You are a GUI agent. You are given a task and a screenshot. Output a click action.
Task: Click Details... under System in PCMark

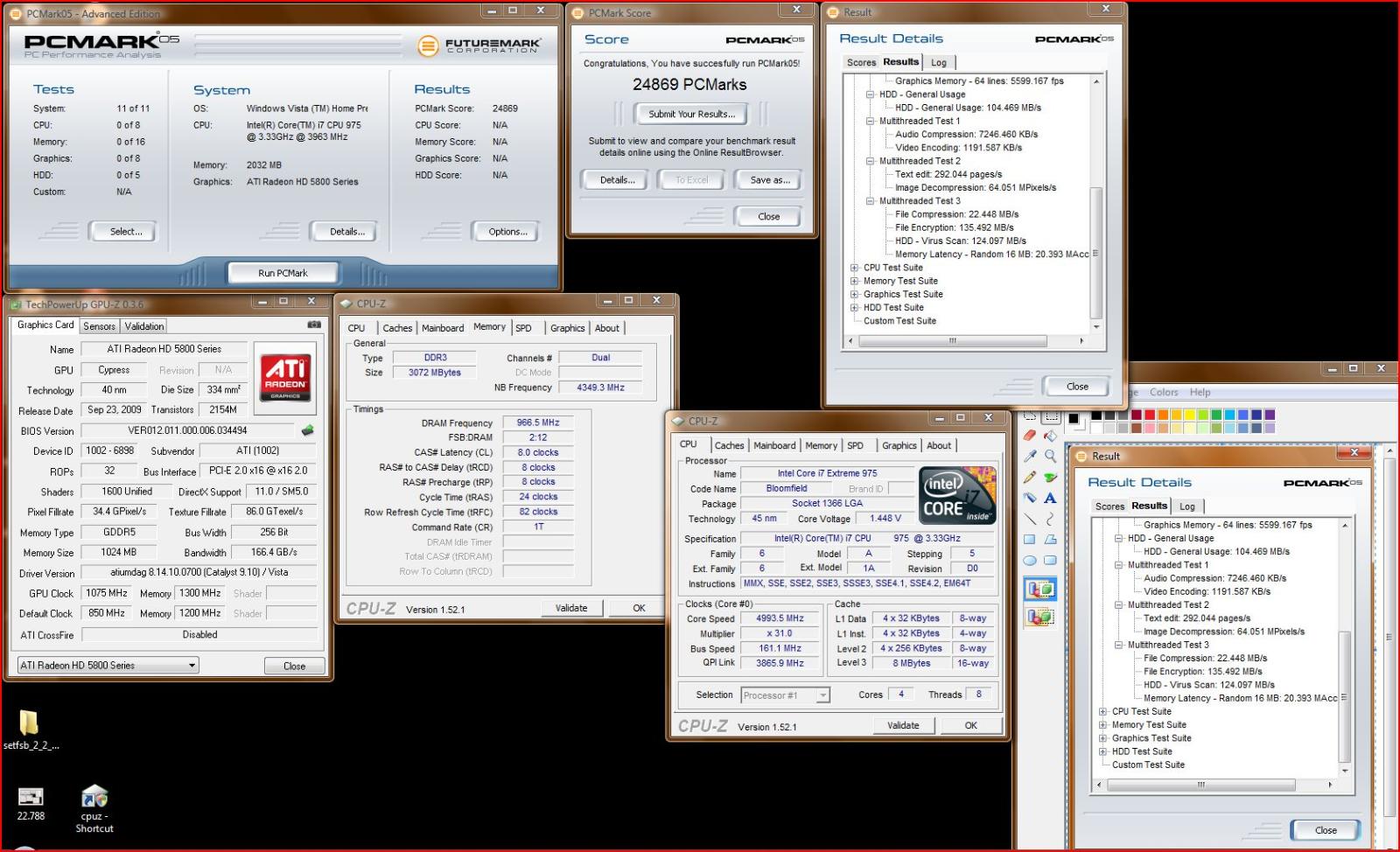347,232
